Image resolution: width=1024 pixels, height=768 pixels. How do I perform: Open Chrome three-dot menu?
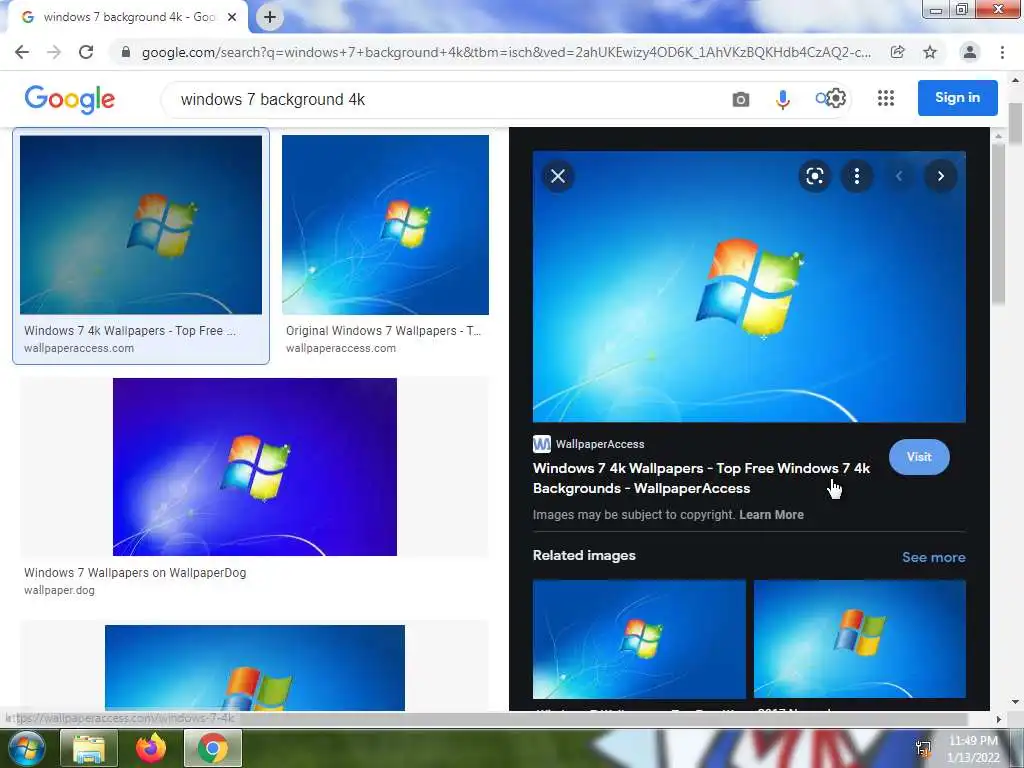(1002, 52)
